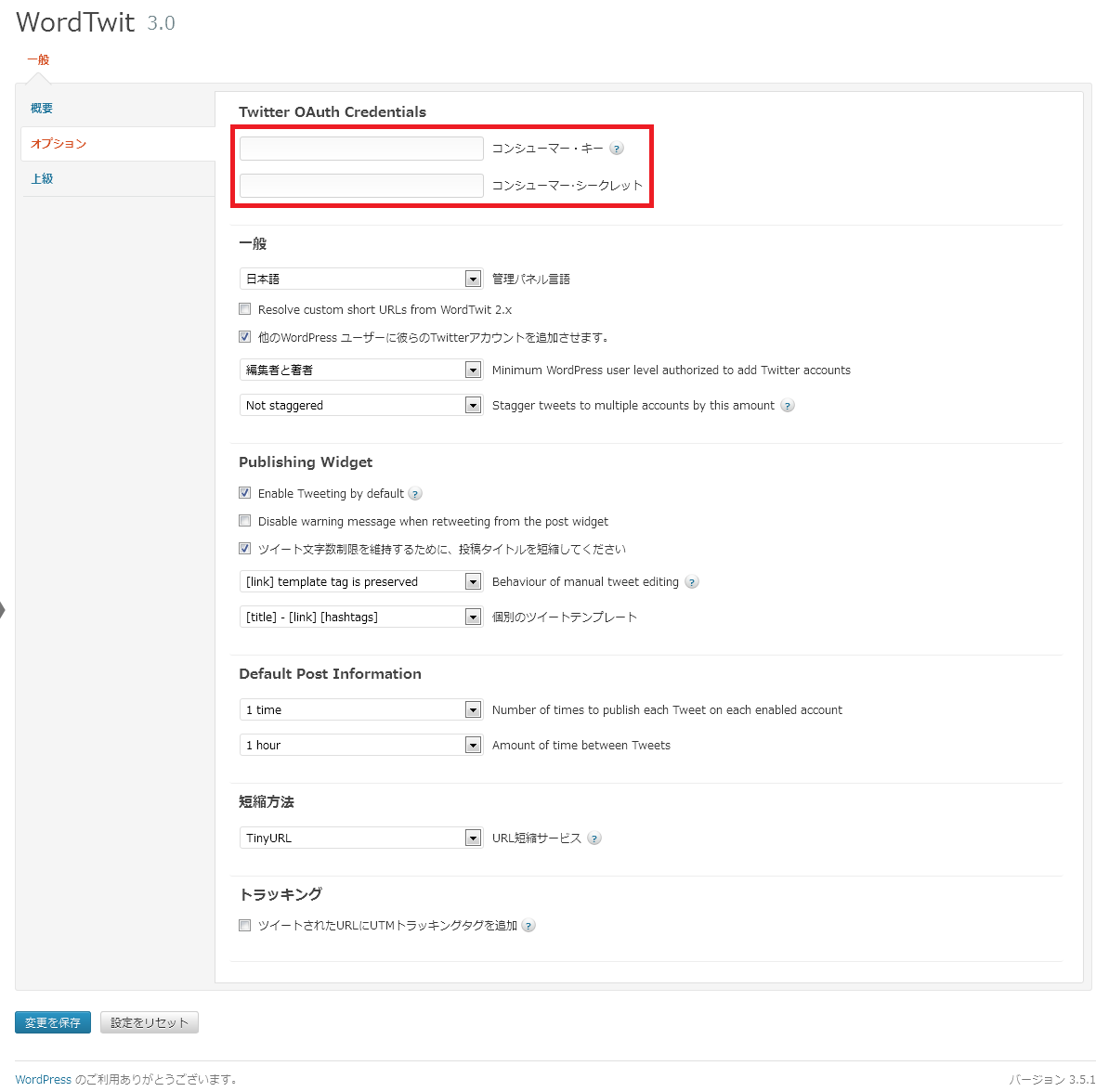Expand the Not staggered dropdown

click(360, 405)
